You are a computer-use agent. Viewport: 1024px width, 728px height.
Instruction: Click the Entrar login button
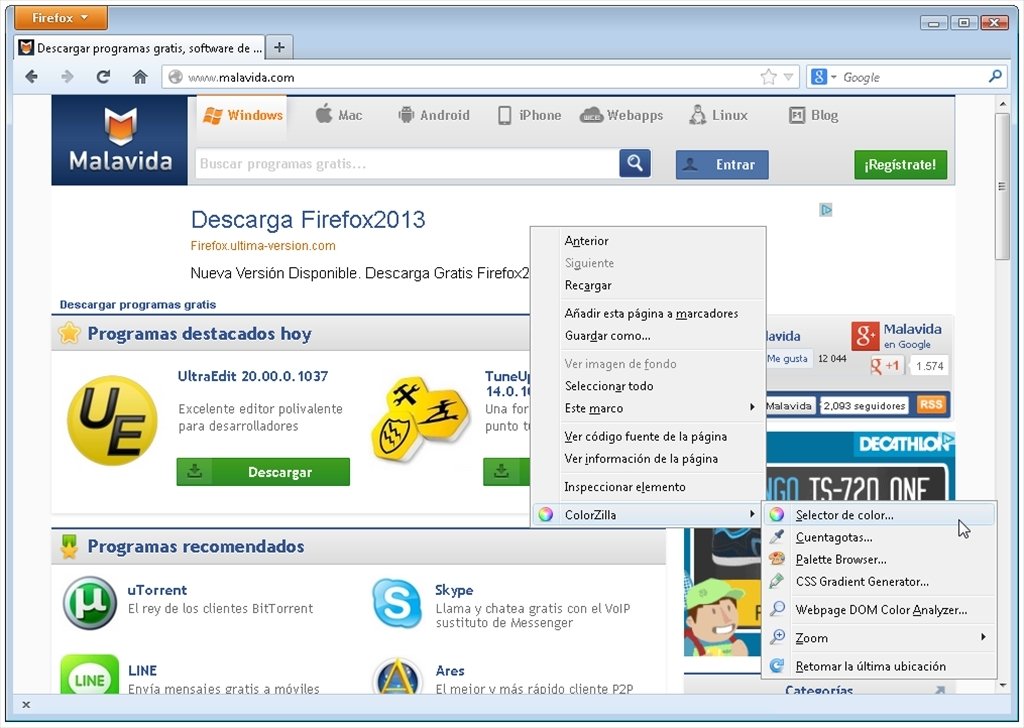click(x=722, y=165)
